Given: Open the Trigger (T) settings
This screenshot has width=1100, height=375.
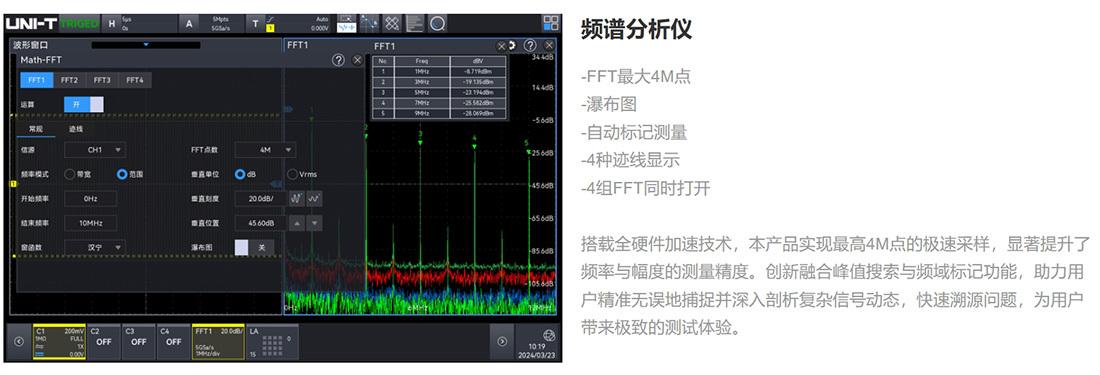Looking at the screenshot, I should [x=255, y=23].
